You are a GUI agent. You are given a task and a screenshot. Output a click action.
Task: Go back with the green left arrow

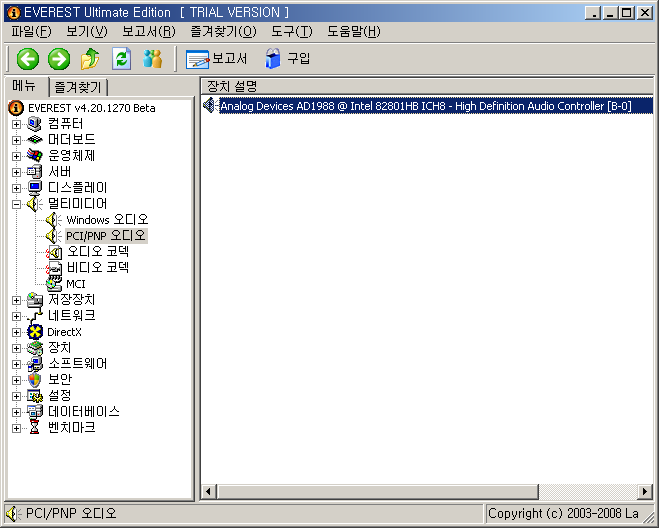point(28,59)
